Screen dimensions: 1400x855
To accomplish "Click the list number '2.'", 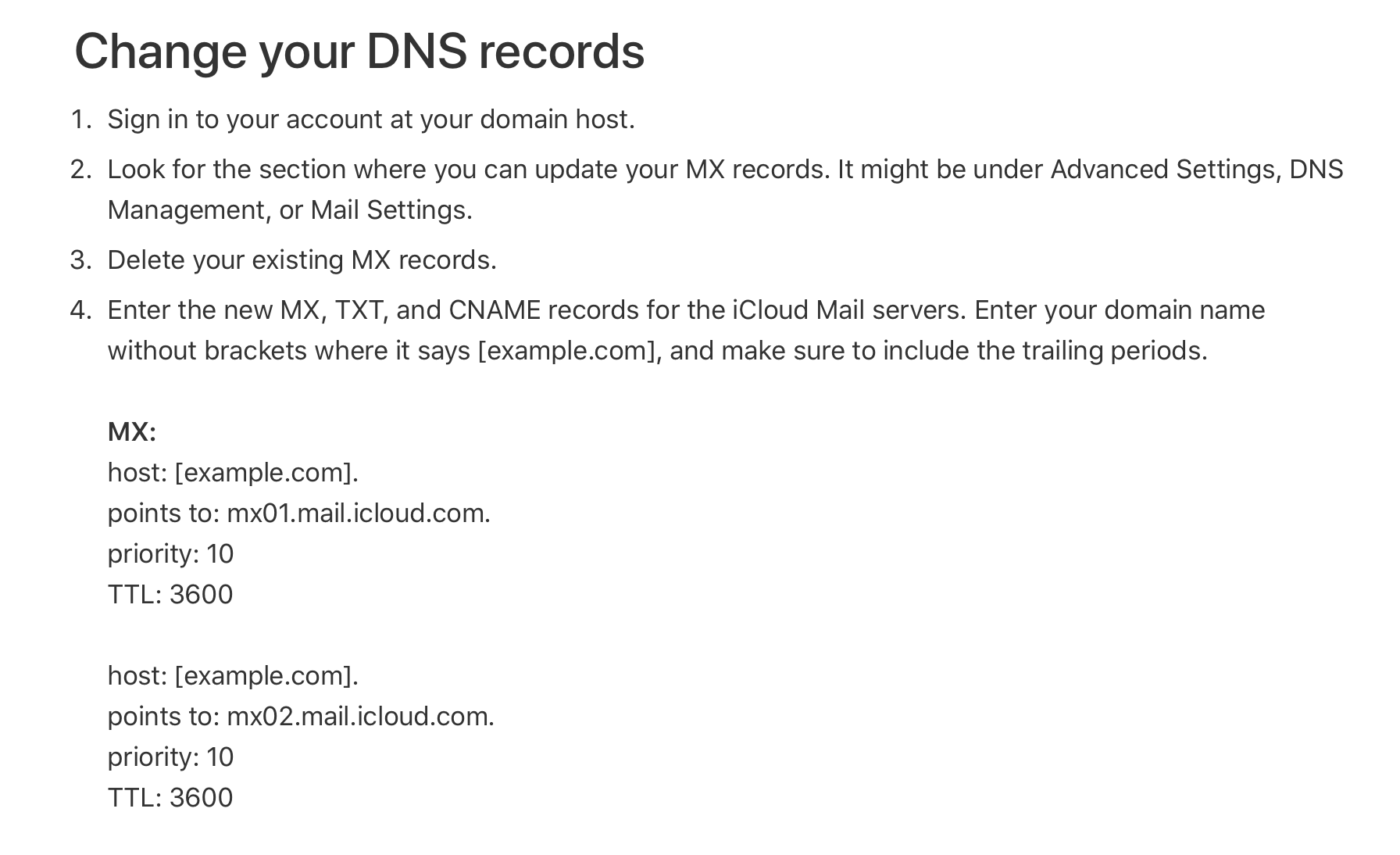I will coord(81,170).
